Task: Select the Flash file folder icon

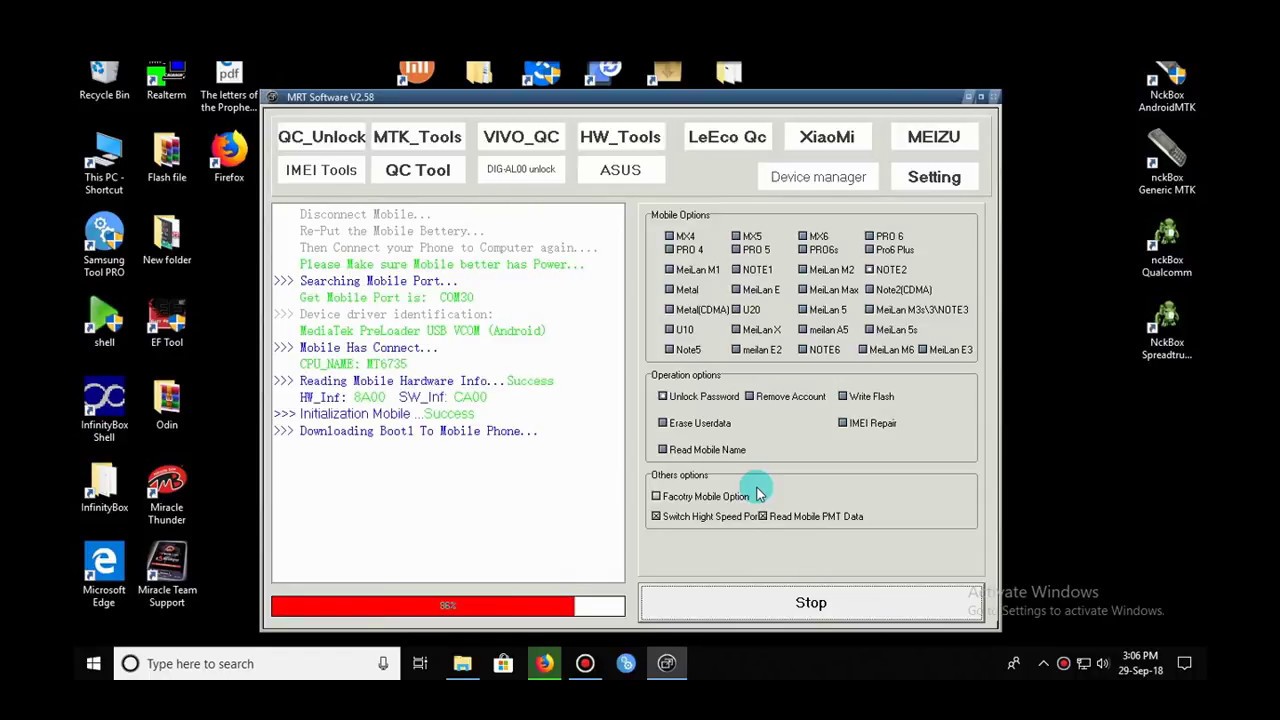Action: [167, 158]
